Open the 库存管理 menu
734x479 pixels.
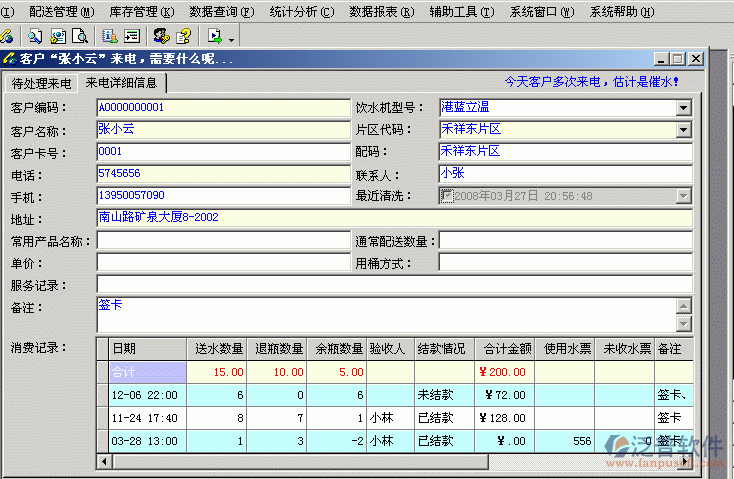tap(141, 12)
